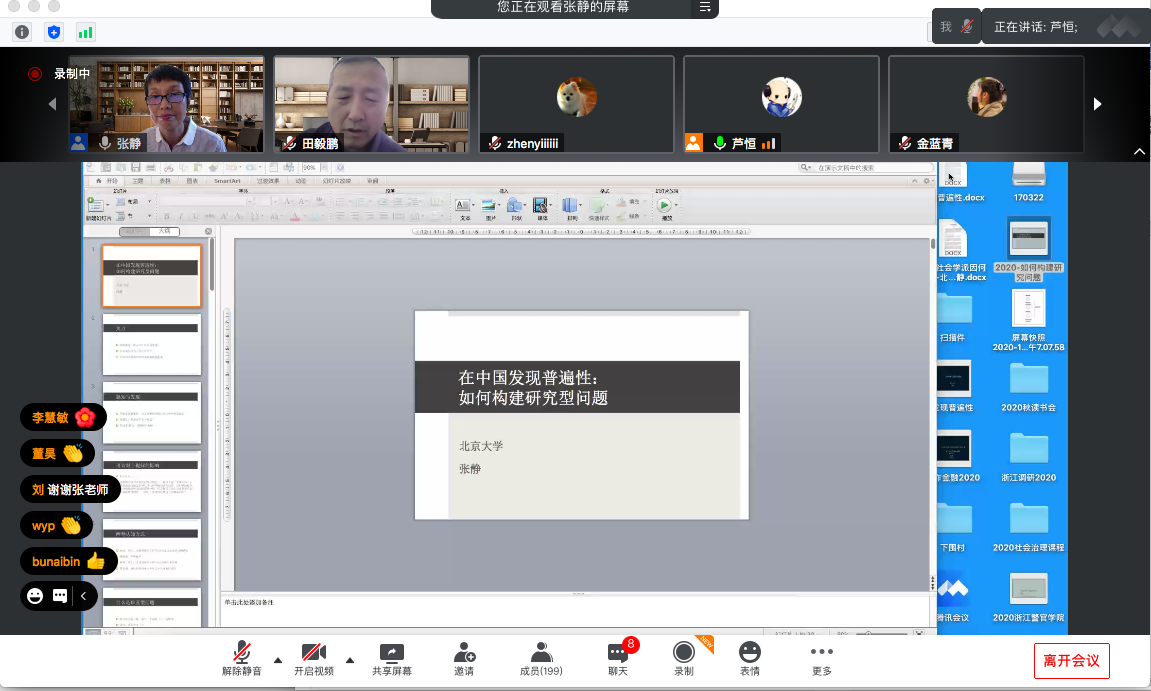Expand audio options arrow beside 解除静音
The image size is (1151, 691).
(278, 660)
